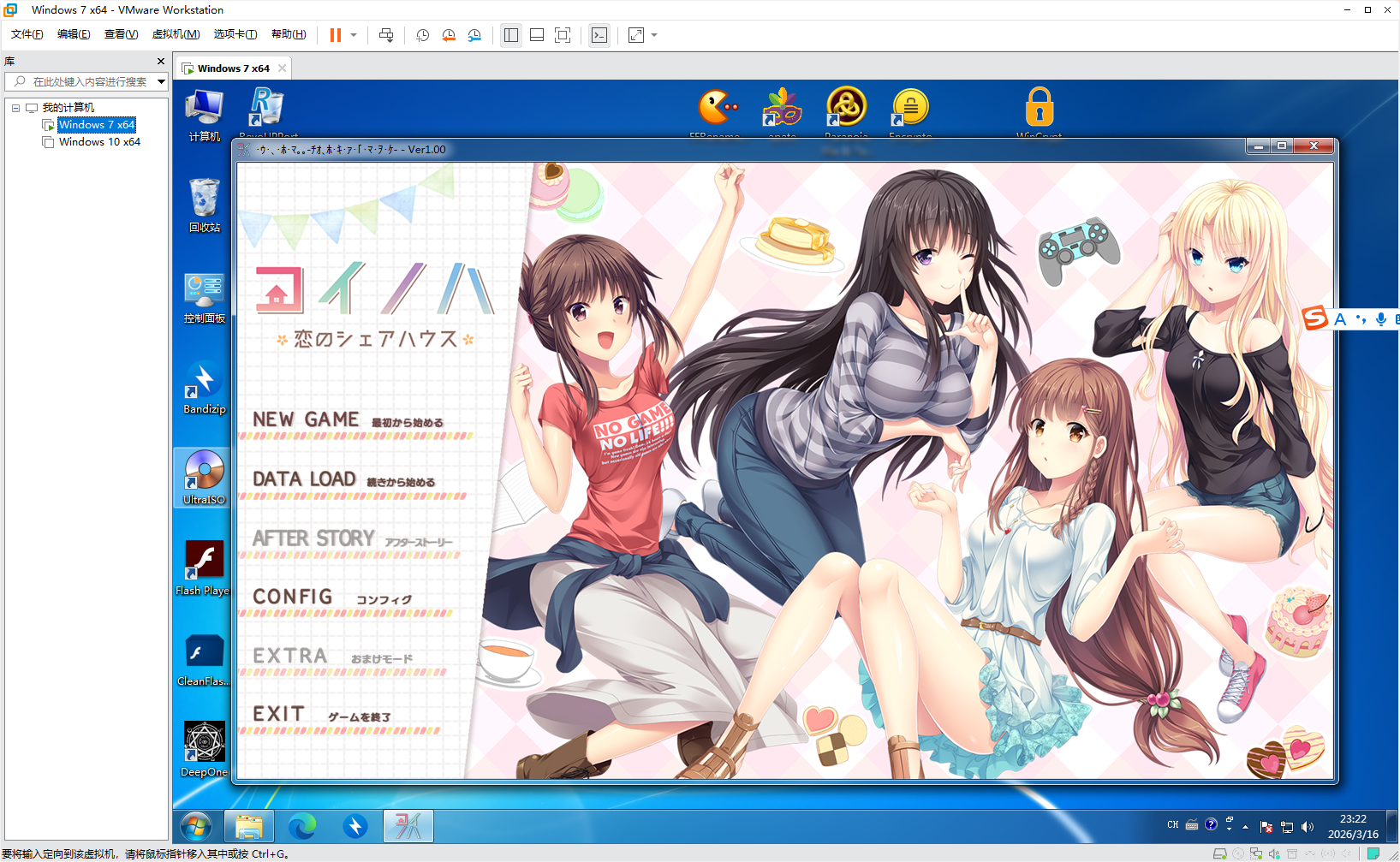Open the snapshot manager

(474, 35)
